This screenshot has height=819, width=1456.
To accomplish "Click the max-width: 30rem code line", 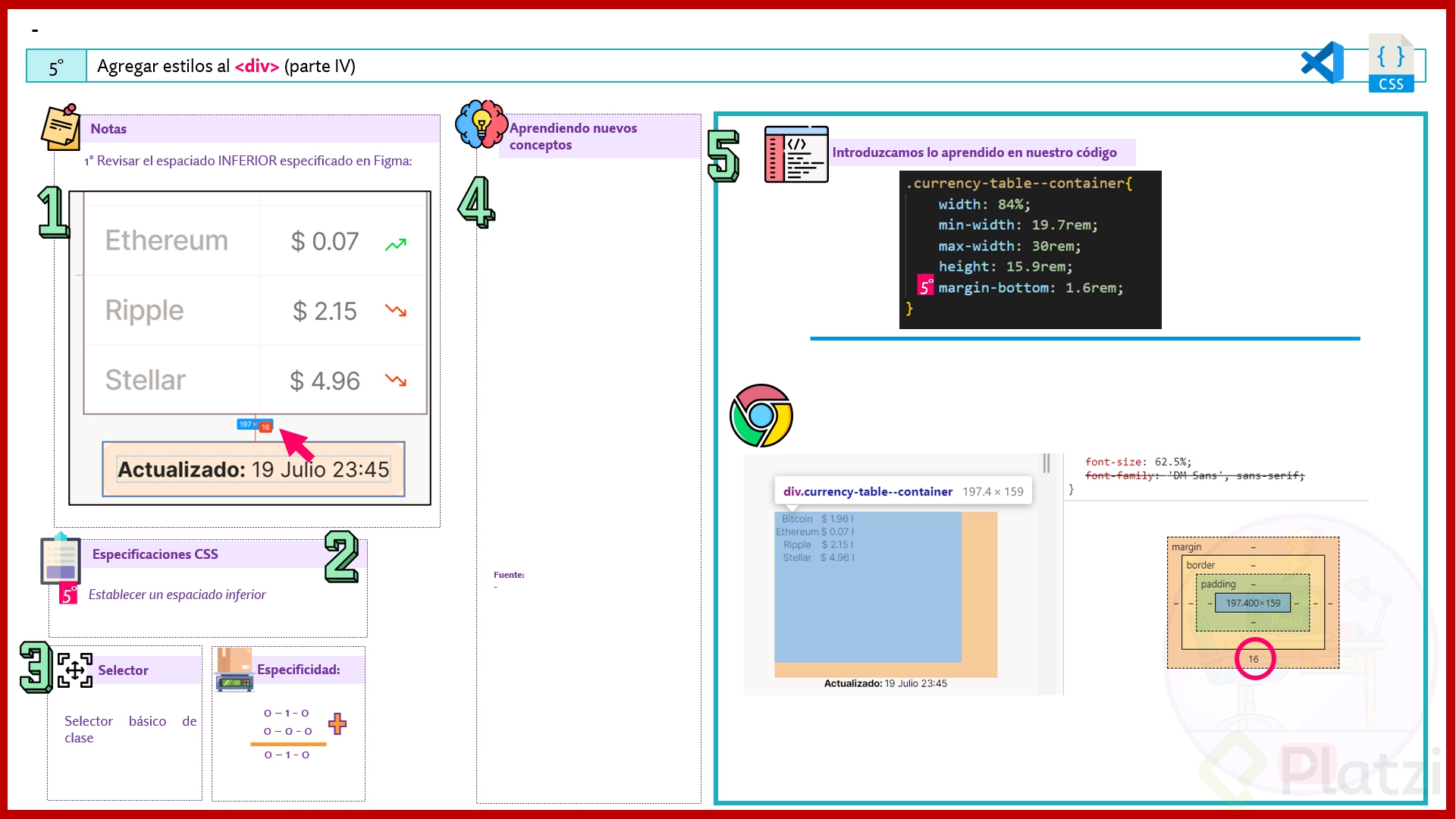I will (x=1009, y=246).
